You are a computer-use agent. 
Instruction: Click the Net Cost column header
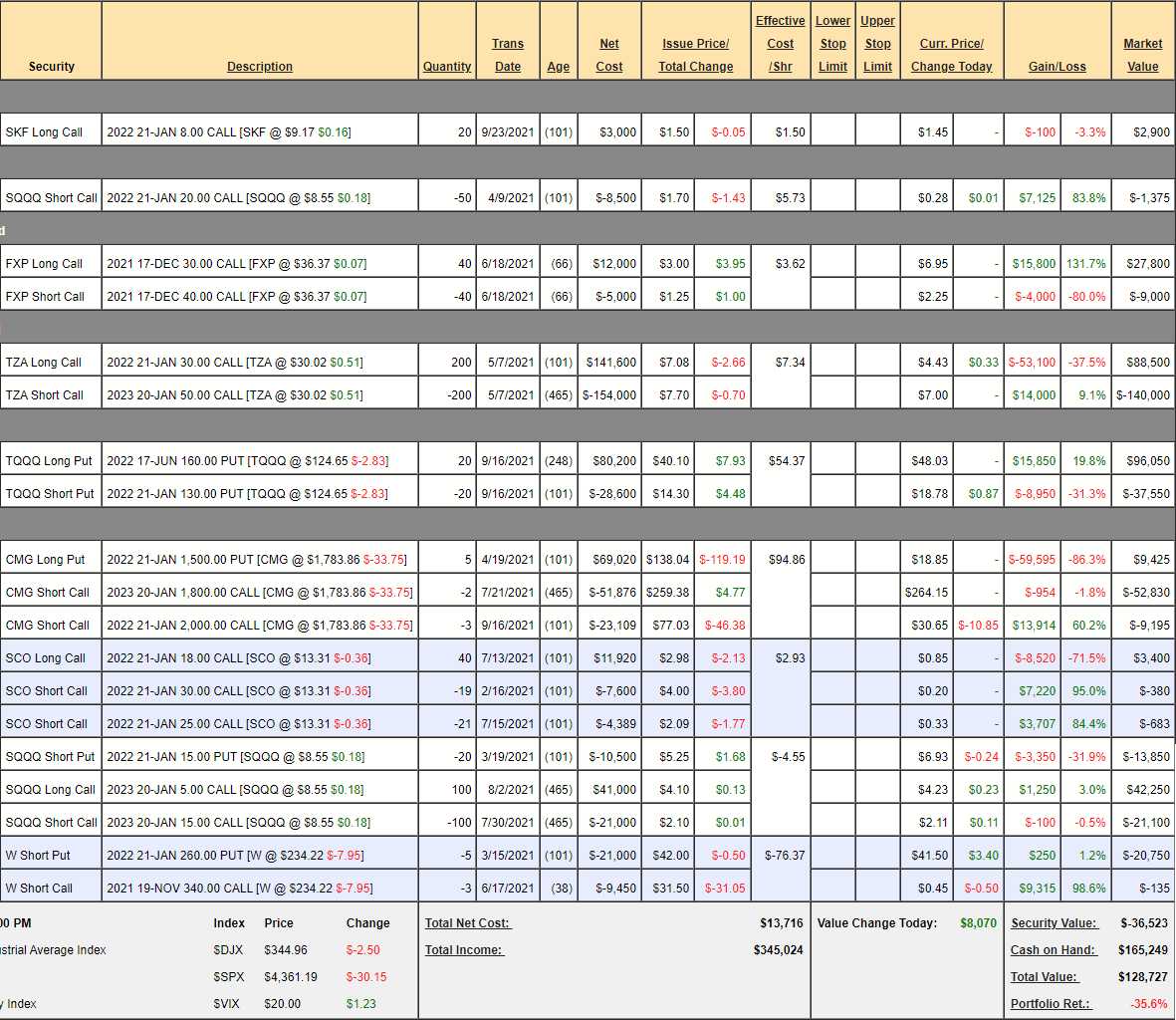[609, 55]
